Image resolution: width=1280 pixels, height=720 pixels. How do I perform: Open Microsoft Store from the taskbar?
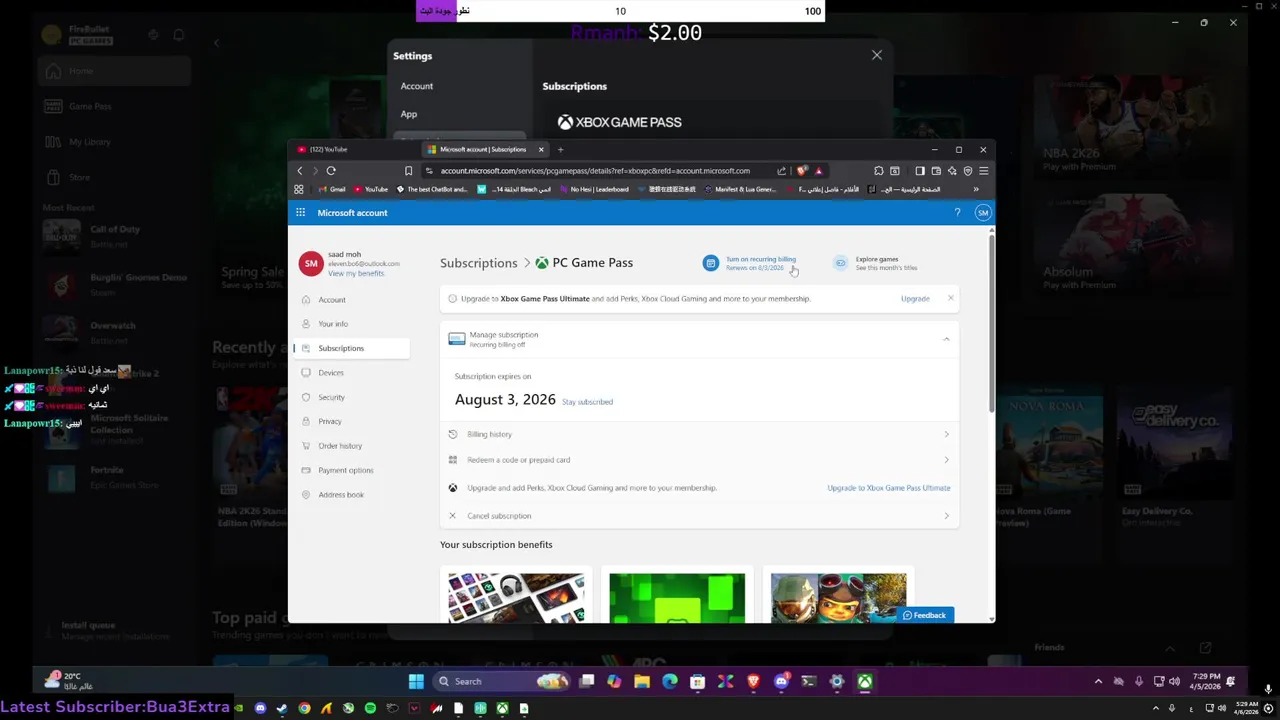point(698,682)
